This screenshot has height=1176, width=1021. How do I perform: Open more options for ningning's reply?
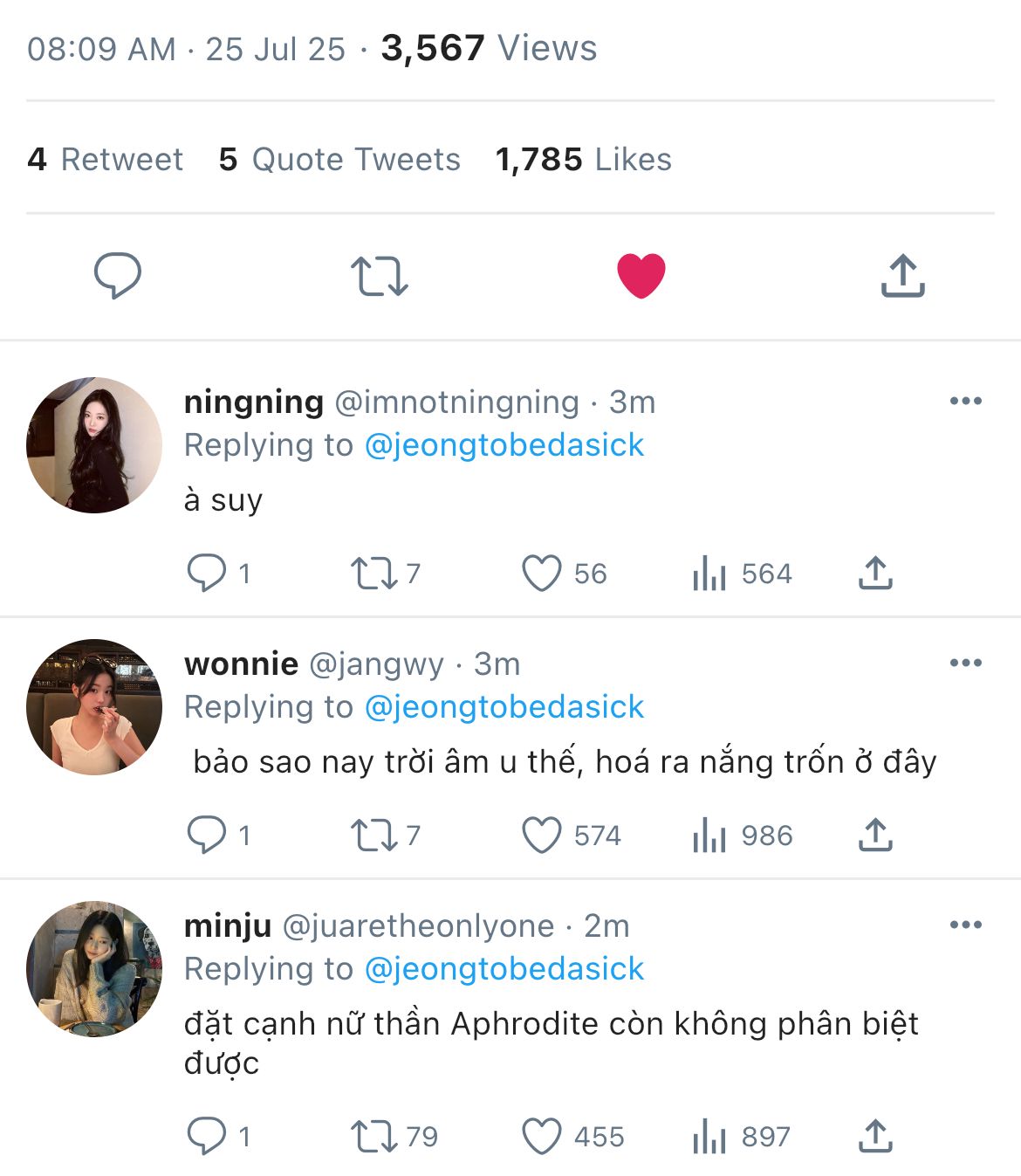point(965,402)
